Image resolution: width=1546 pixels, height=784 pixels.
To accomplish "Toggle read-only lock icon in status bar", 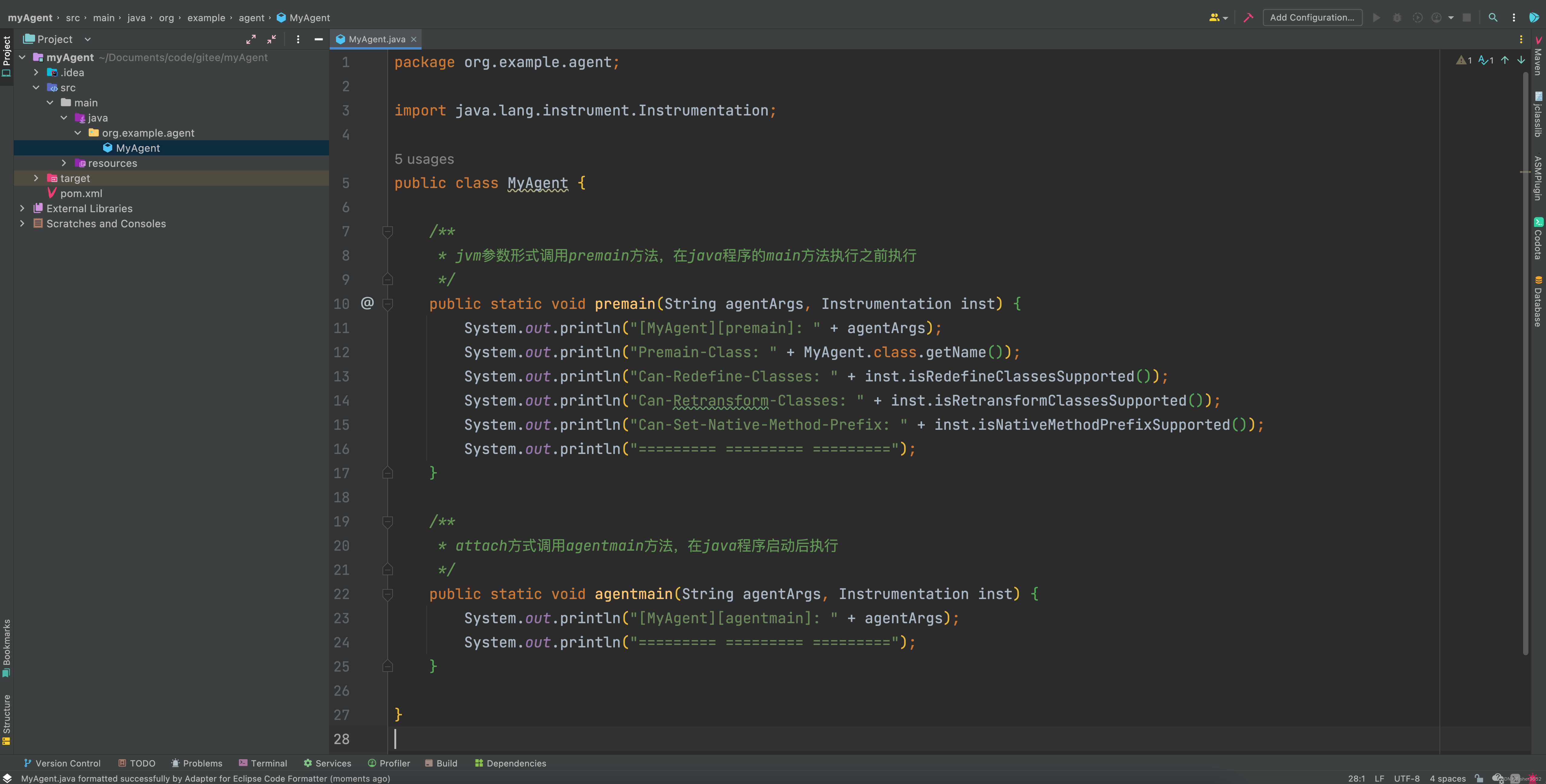I will point(1479,778).
